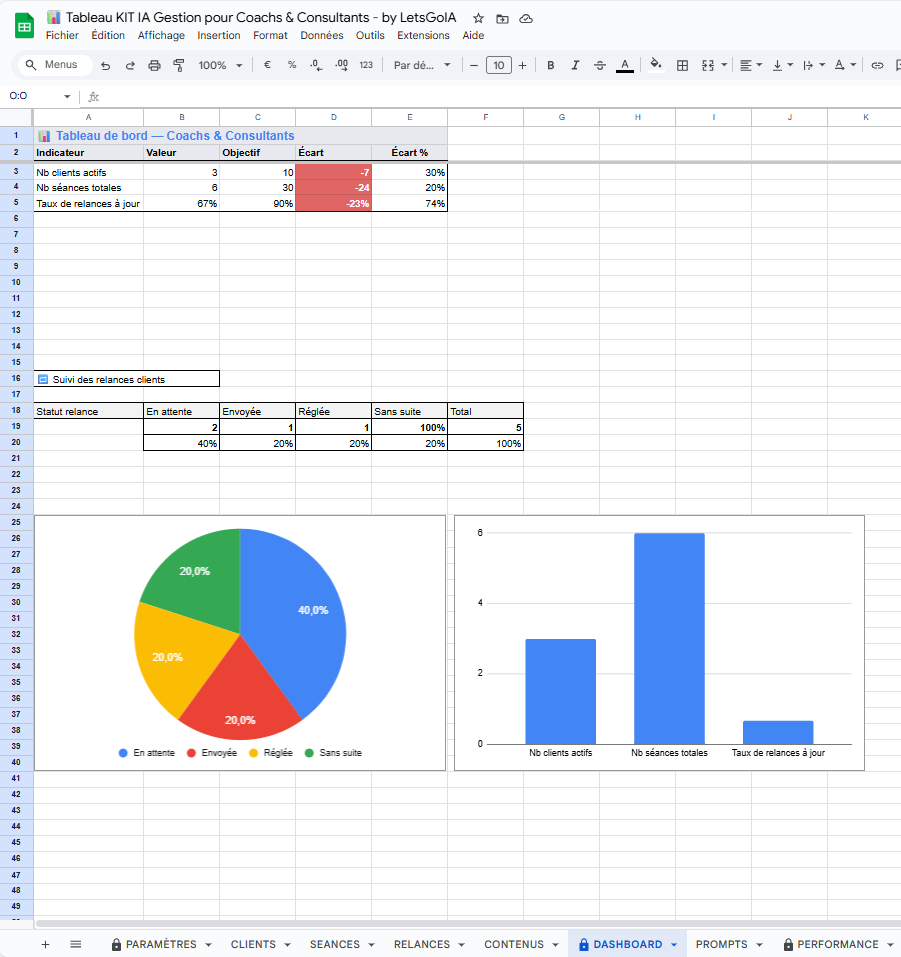Image resolution: width=901 pixels, height=957 pixels.
Task: Open the DASHBOARD tab dropdown arrow
Action: (674, 944)
